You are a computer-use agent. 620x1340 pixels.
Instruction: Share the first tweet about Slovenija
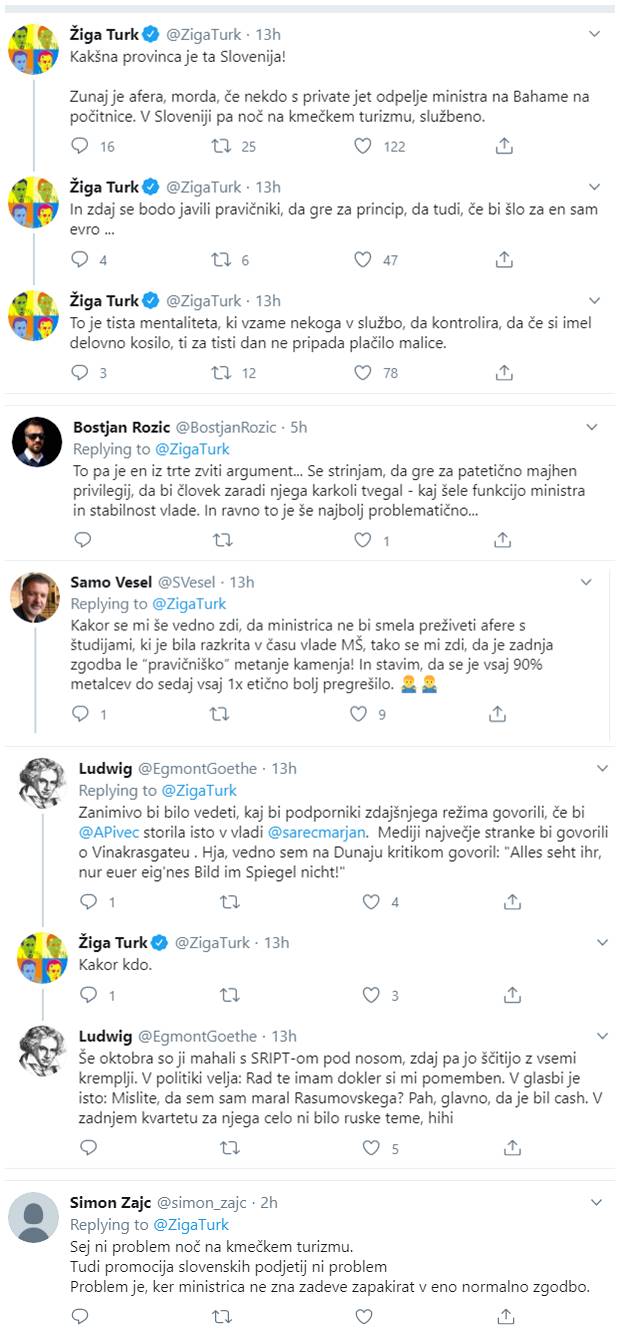505,146
